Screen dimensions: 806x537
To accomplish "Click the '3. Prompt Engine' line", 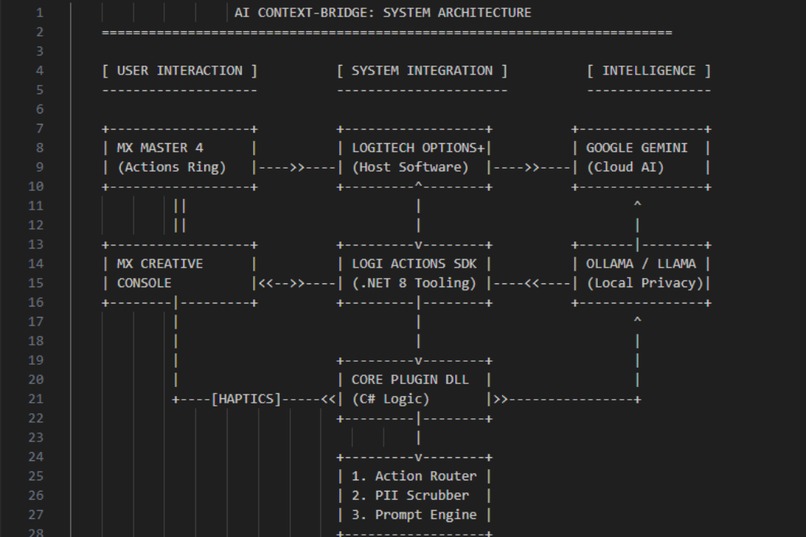I will click(414, 515).
